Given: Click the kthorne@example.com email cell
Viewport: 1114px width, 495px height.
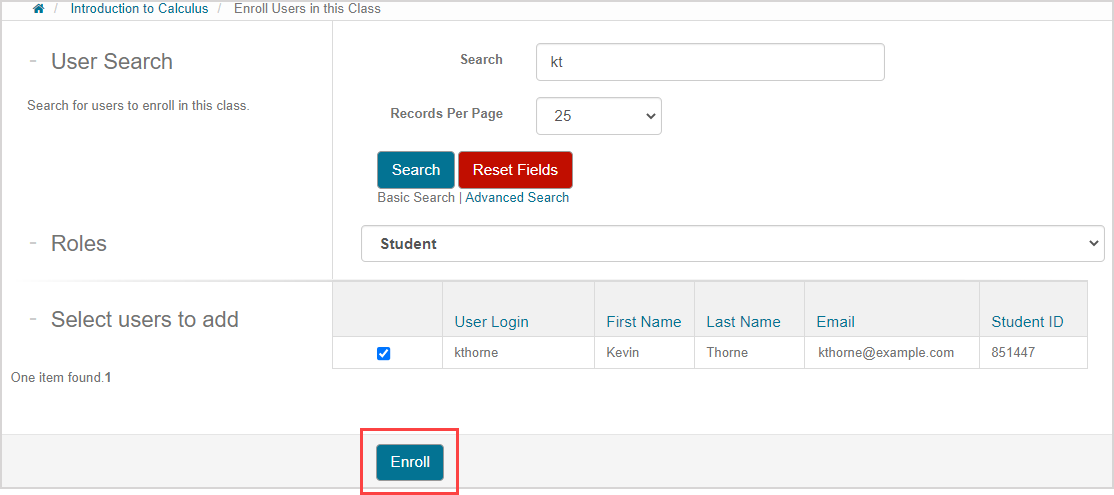Looking at the screenshot, I should pos(886,353).
